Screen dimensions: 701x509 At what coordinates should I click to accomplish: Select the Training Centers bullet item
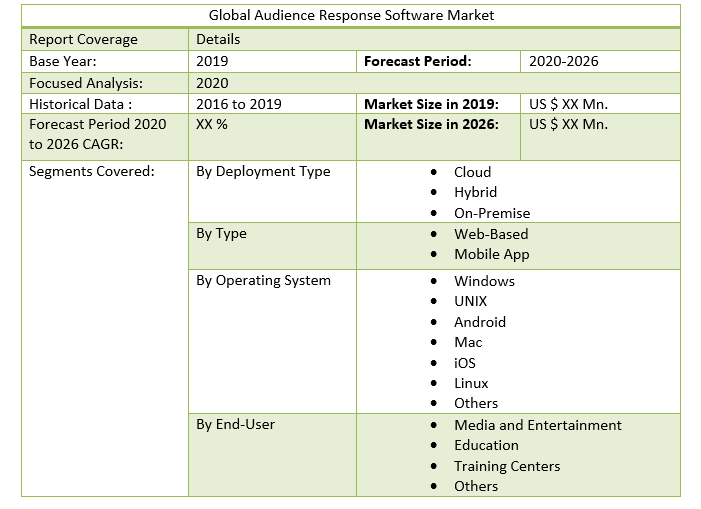507,466
